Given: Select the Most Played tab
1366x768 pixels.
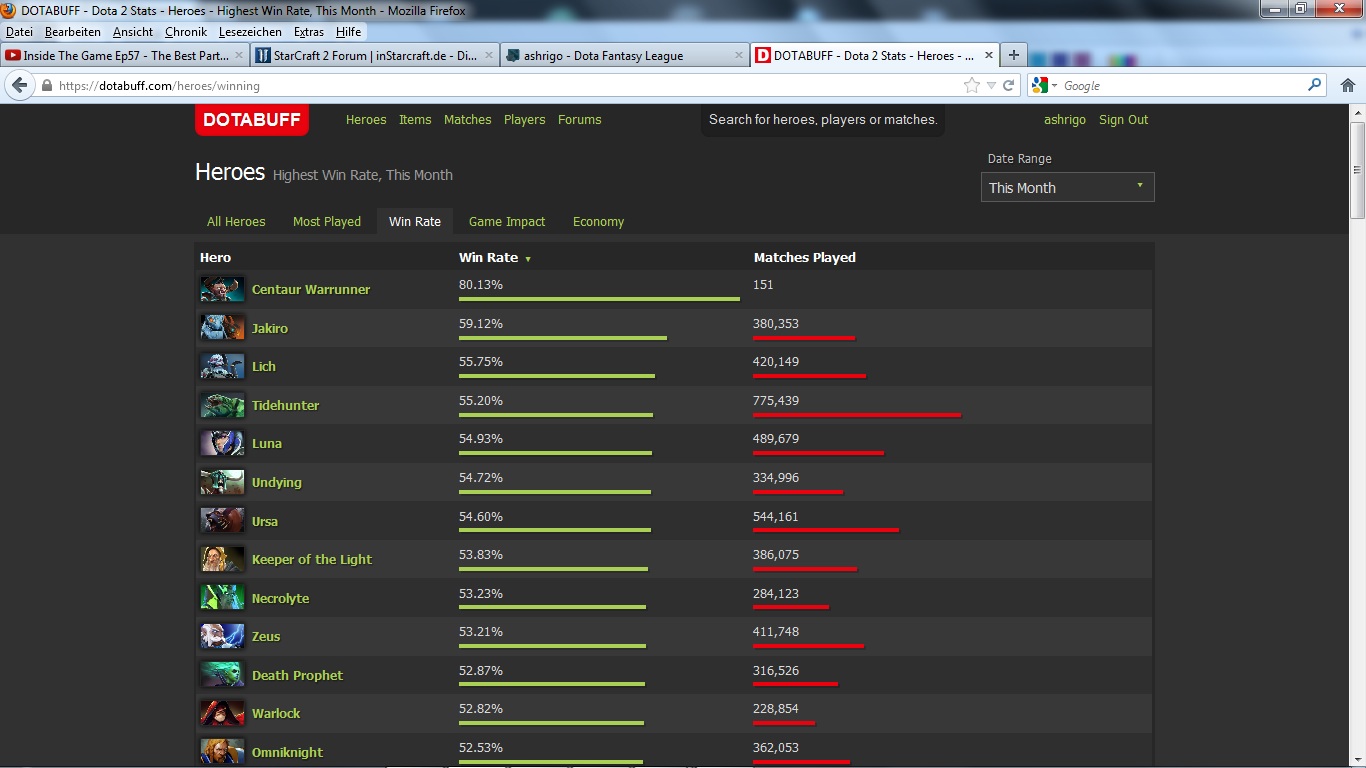Looking at the screenshot, I should (x=327, y=222).
